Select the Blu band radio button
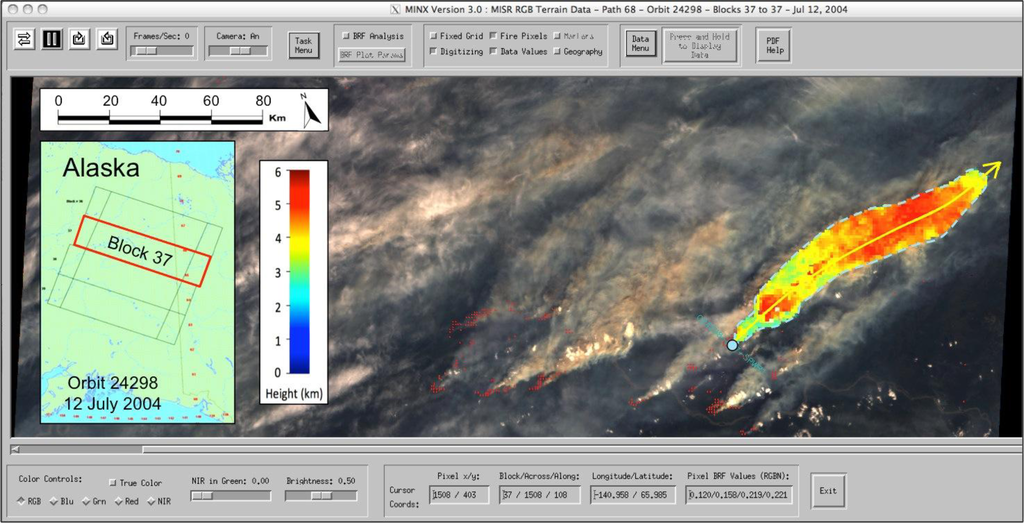1024x523 pixels. click(x=59, y=502)
